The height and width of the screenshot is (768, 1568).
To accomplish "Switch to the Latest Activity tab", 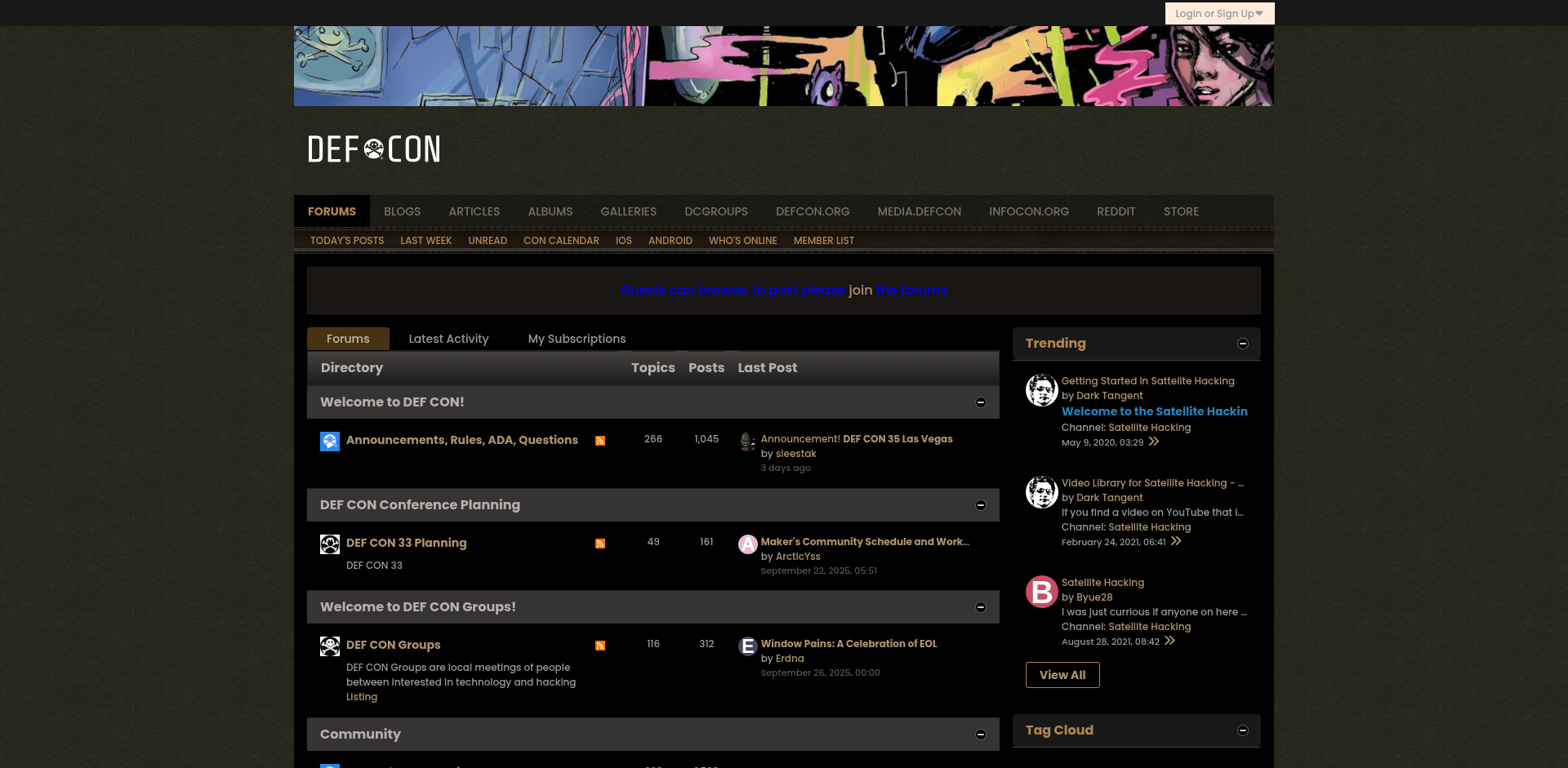I will click(448, 339).
